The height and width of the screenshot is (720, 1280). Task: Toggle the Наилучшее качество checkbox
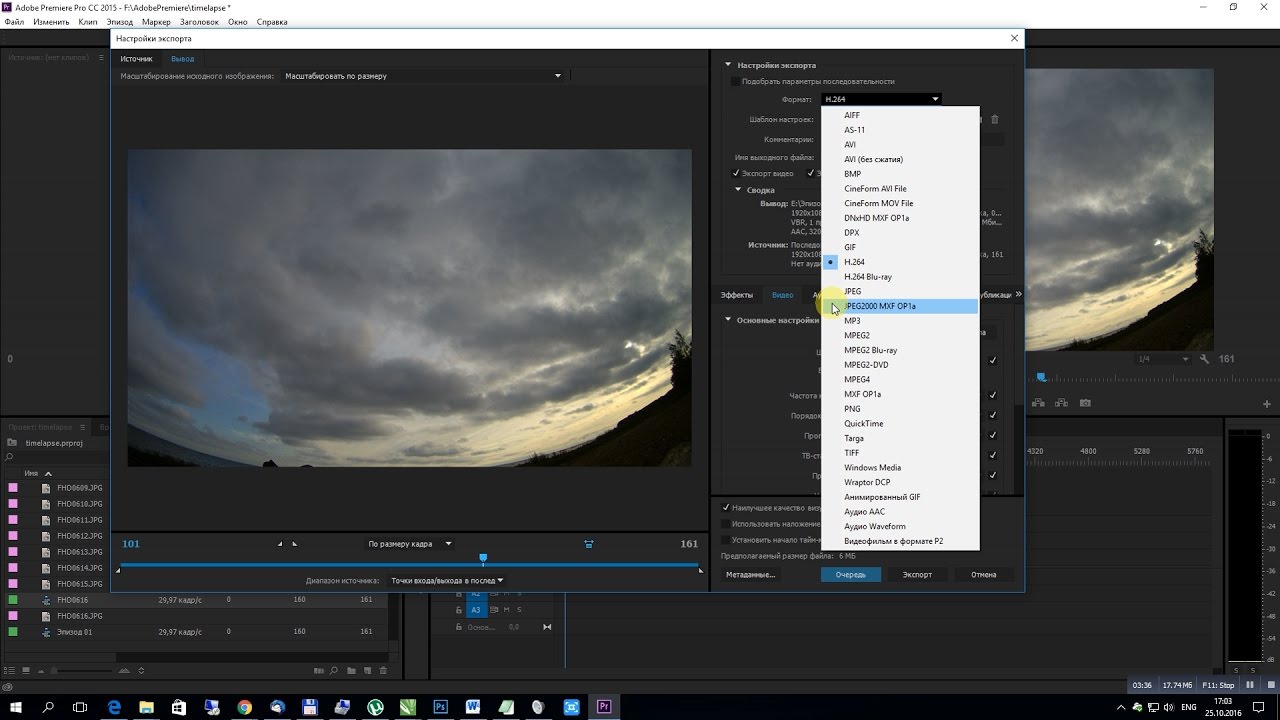click(x=726, y=507)
